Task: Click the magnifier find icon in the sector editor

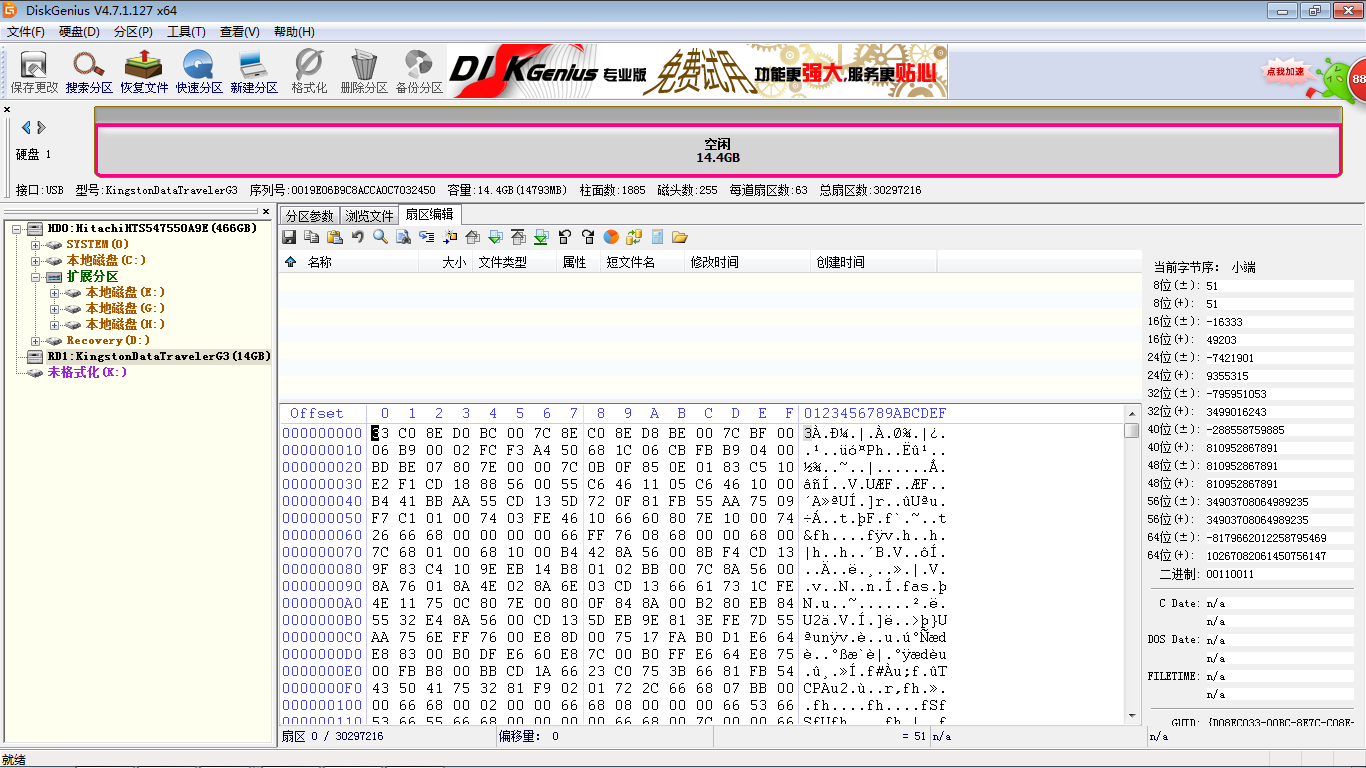Action: click(380, 237)
